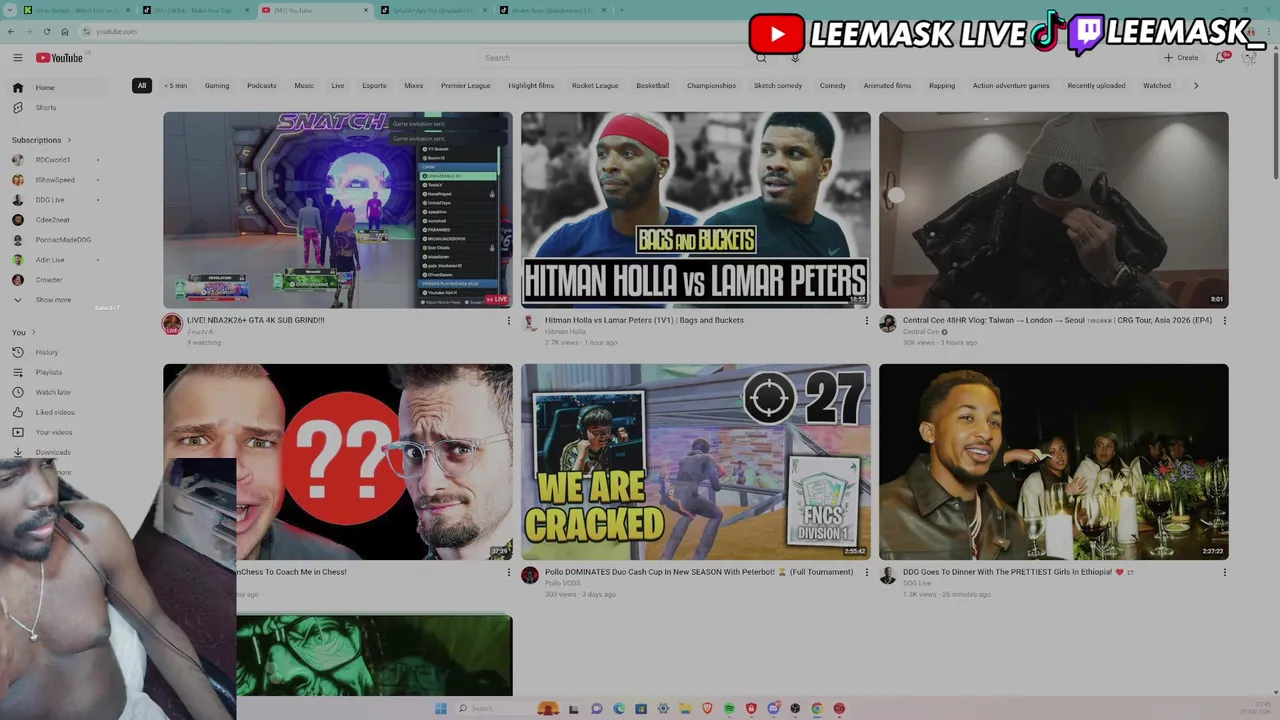The width and height of the screenshot is (1280, 720).
Task: Select the Premier League filter chip
Action: 466,85
